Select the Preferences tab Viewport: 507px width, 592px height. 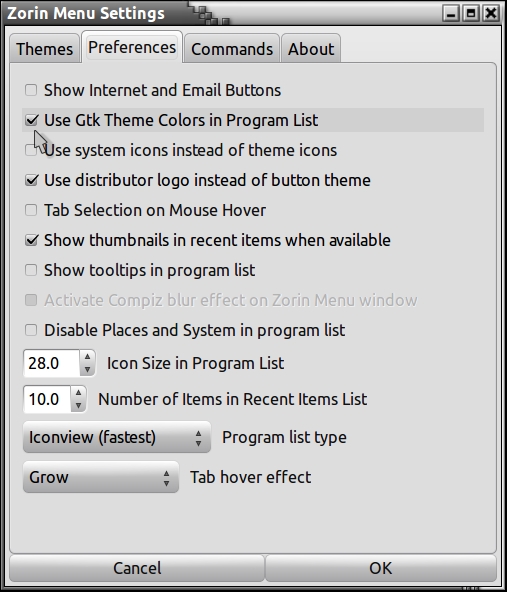[132, 47]
